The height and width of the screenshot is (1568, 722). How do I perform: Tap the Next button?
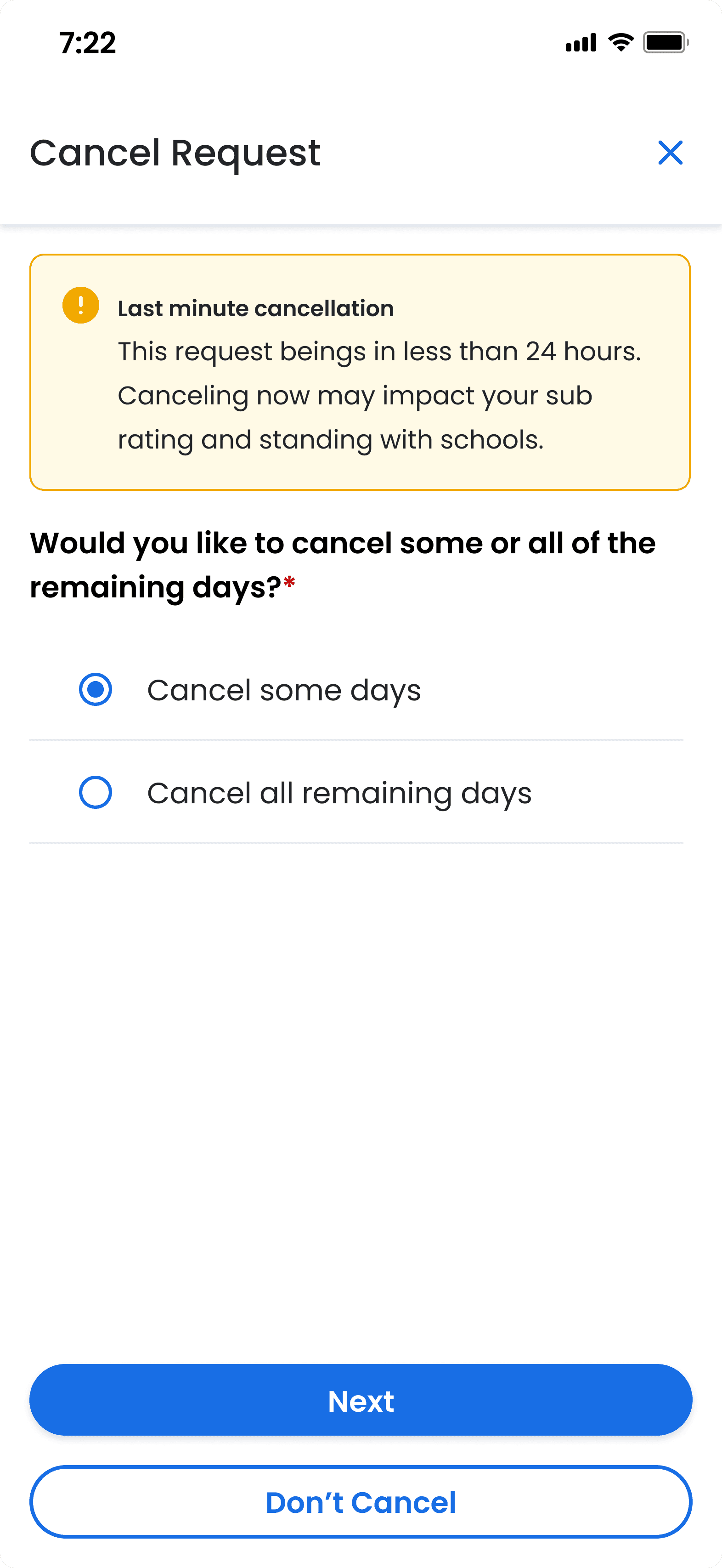[361, 1400]
